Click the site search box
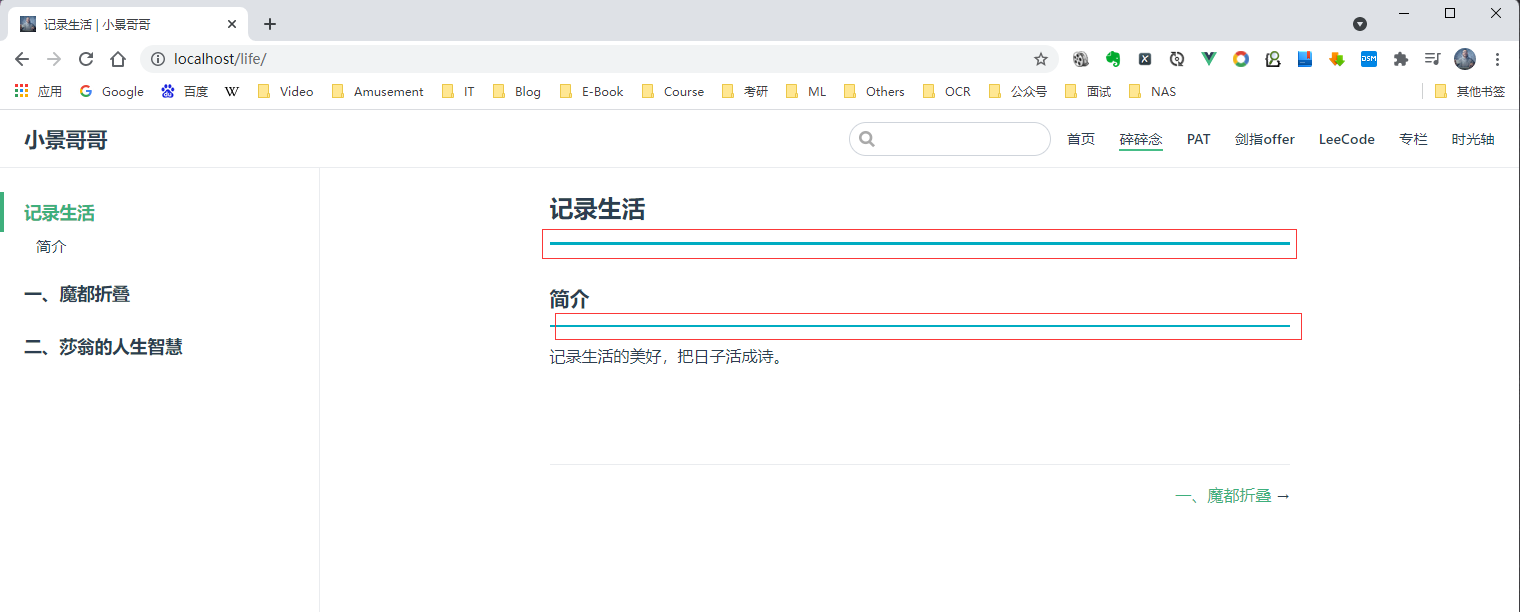1520x612 pixels. click(960, 139)
